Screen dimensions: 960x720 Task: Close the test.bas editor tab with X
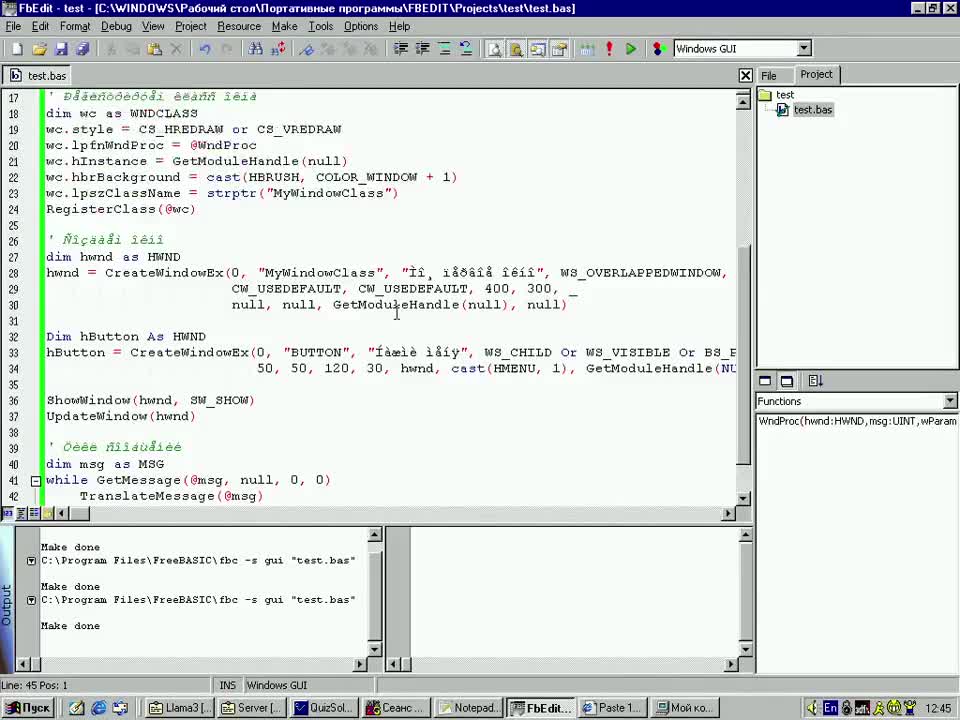[745, 75]
